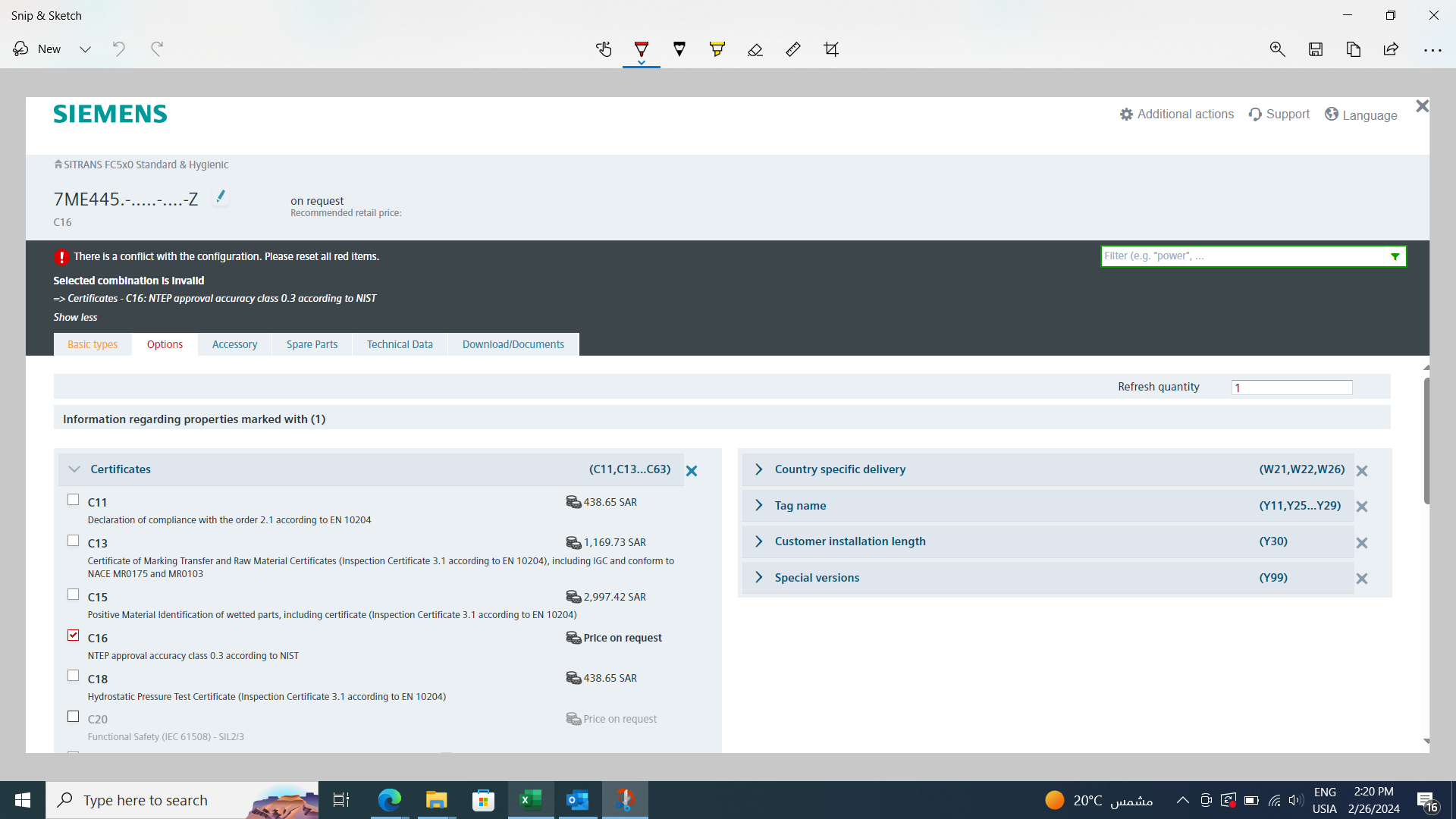Select the highlighter tool
The image size is (1456, 819).
[x=717, y=49]
